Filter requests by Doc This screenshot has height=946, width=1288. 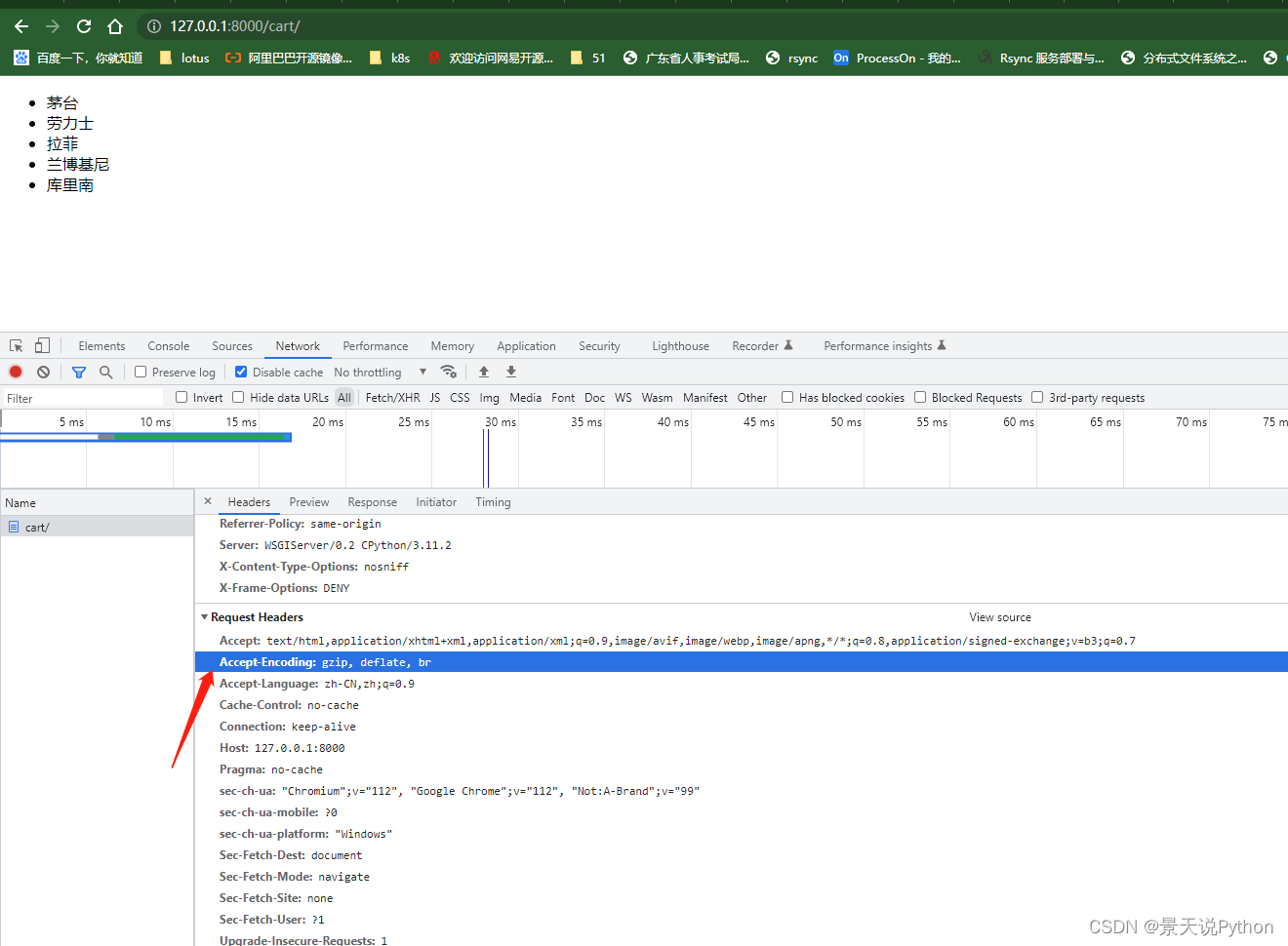pyautogui.click(x=594, y=397)
